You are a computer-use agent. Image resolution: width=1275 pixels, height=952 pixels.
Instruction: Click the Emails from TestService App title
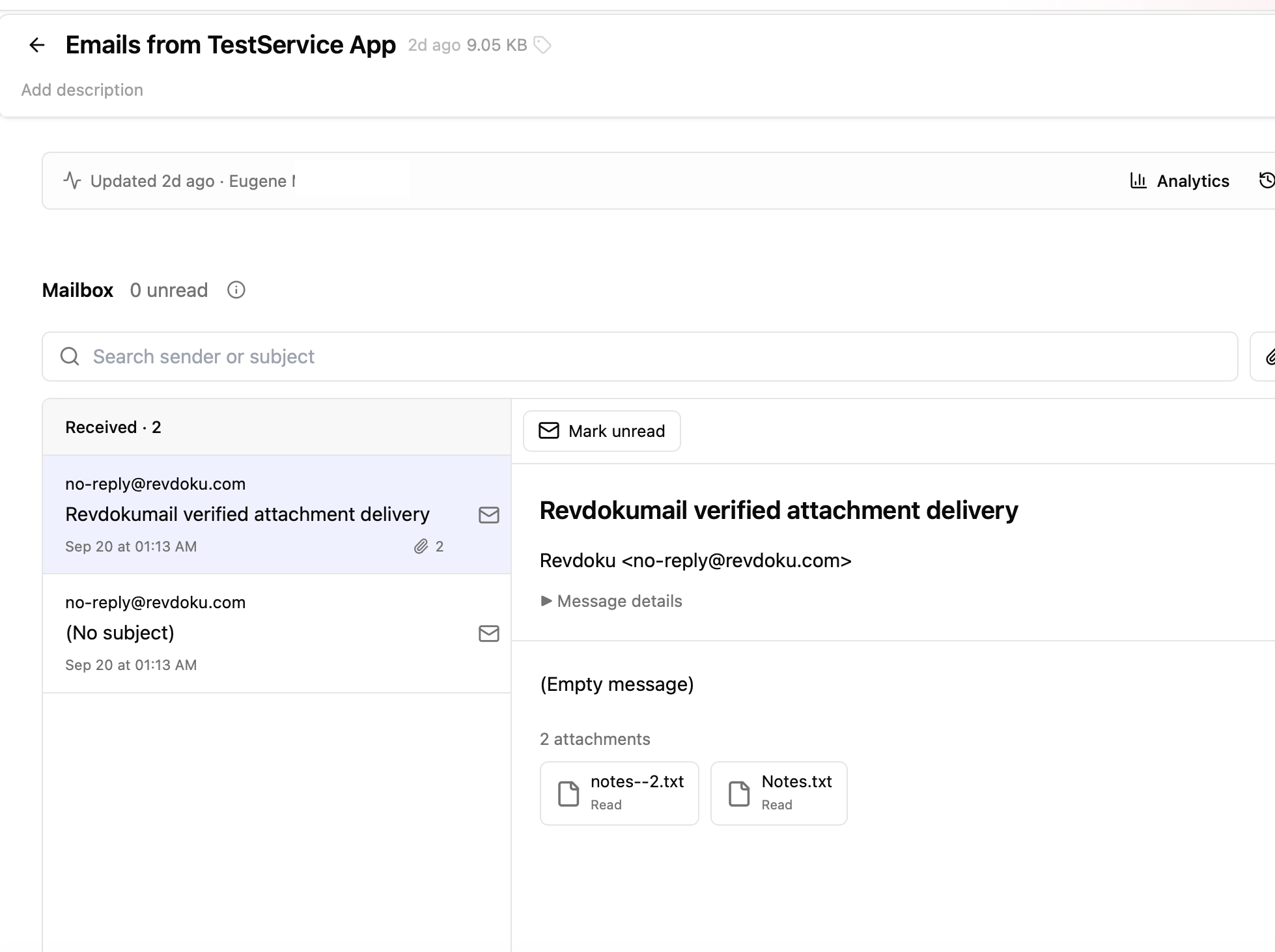coord(231,45)
